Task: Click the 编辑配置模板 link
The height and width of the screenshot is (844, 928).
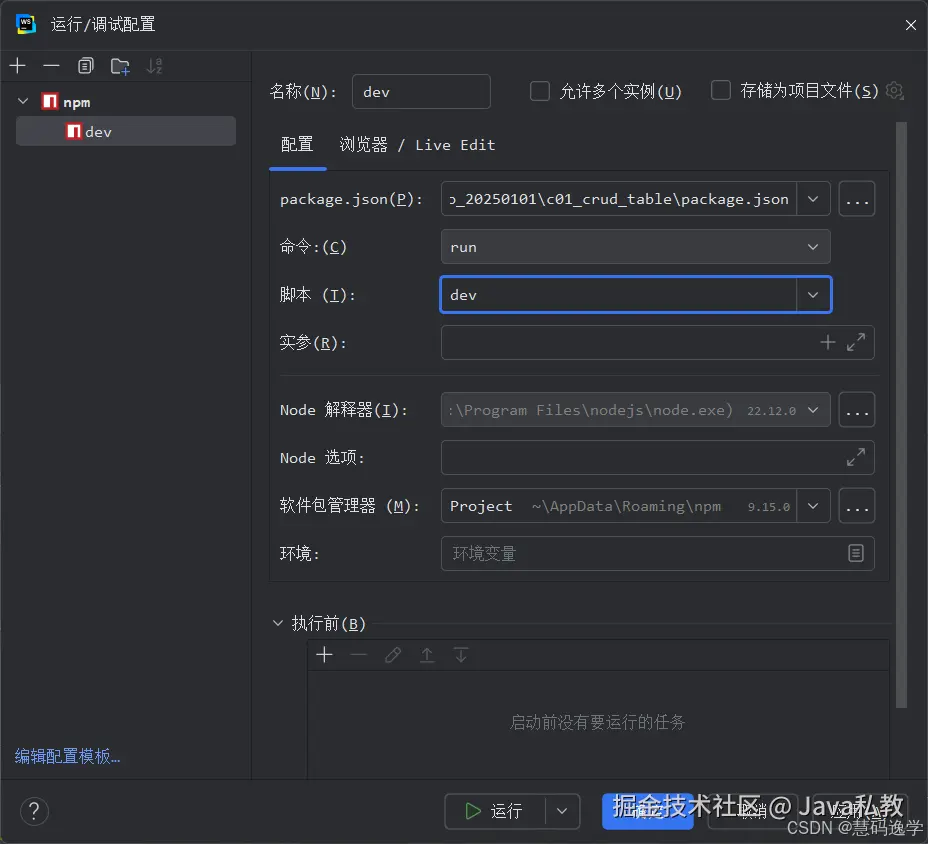Action: coord(64,757)
